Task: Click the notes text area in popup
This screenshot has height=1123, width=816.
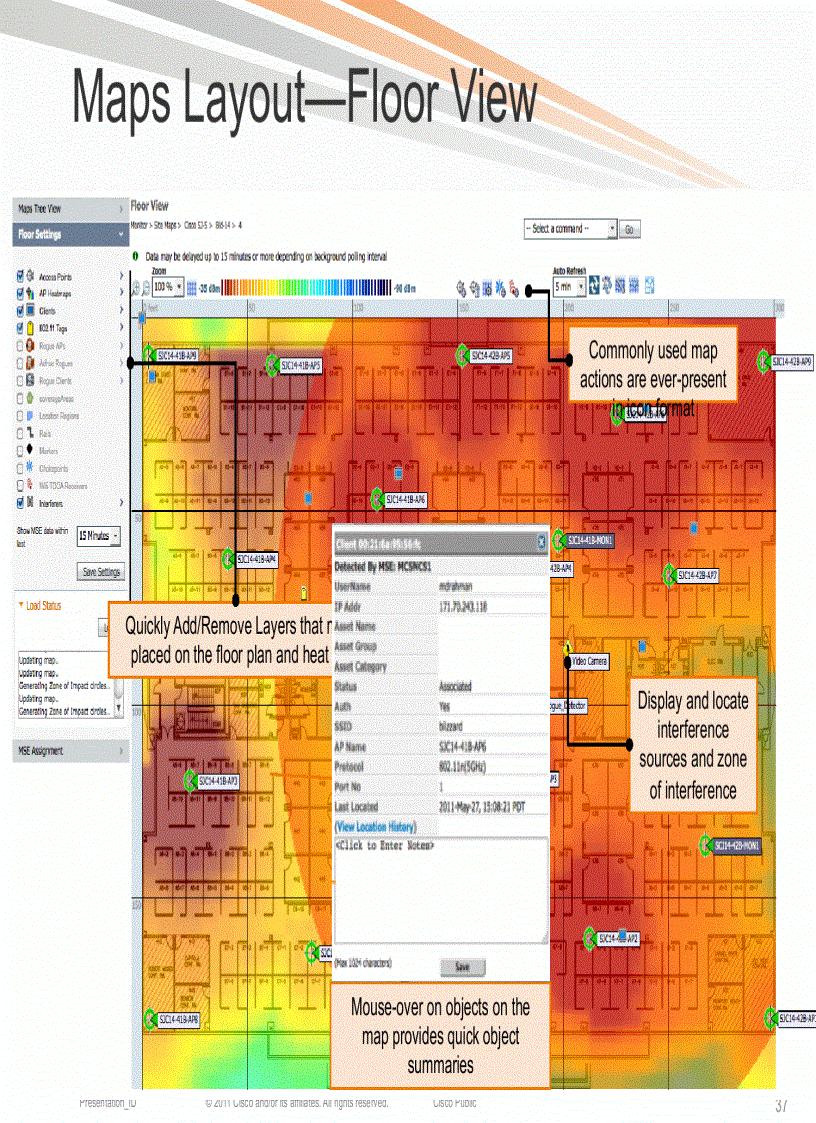Action: pyautogui.click(x=440, y=890)
